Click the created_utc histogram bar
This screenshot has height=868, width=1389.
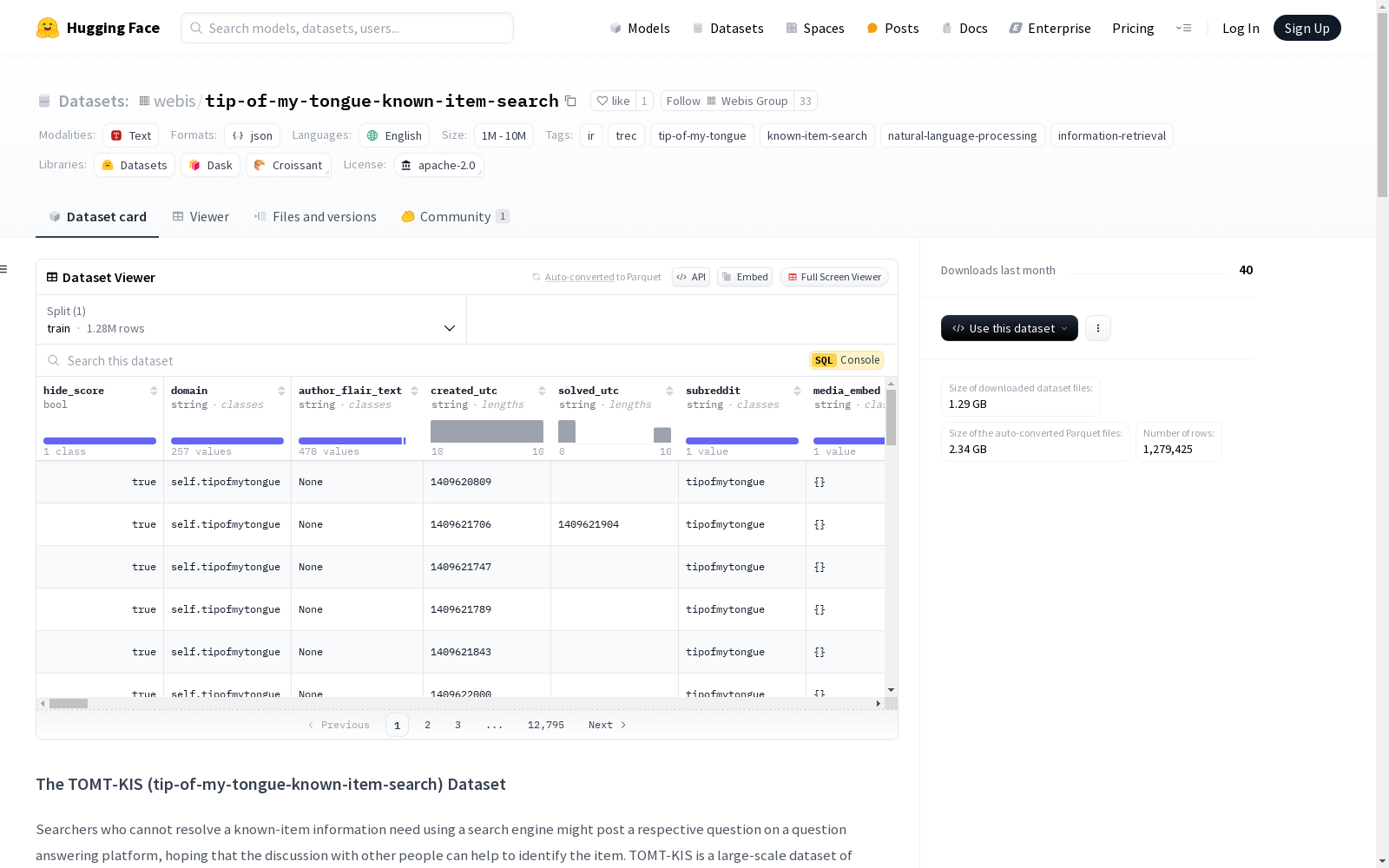click(x=487, y=431)
